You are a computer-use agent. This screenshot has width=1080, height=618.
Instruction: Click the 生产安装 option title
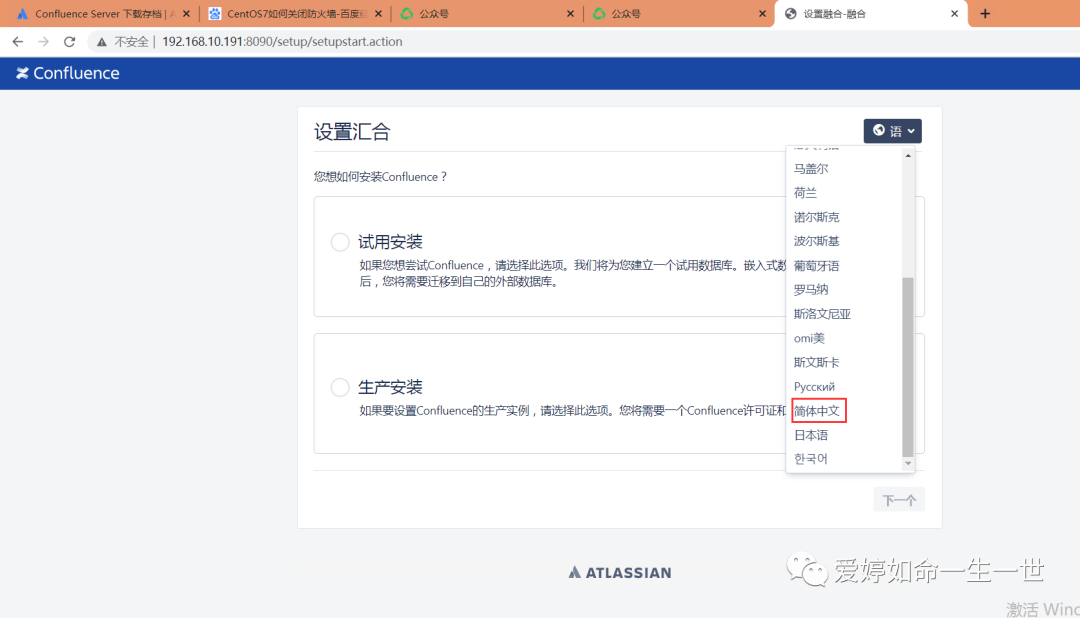pyautogui.click(x=390, y=387)
